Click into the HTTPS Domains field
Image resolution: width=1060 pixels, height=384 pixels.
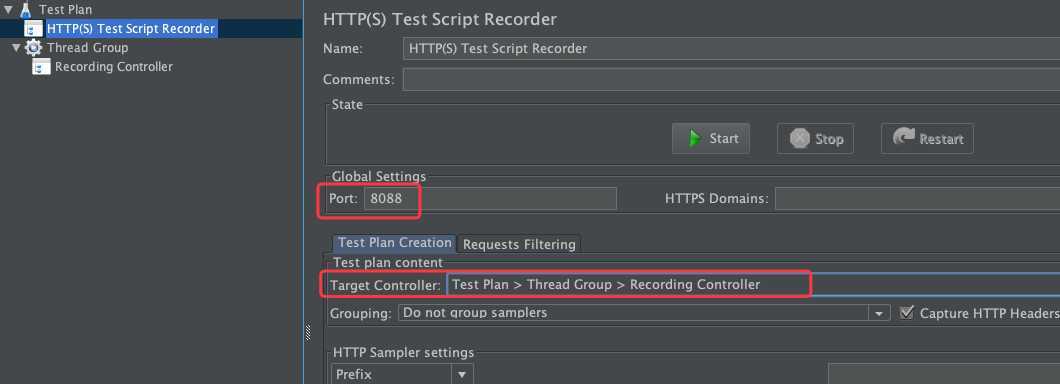917,199
